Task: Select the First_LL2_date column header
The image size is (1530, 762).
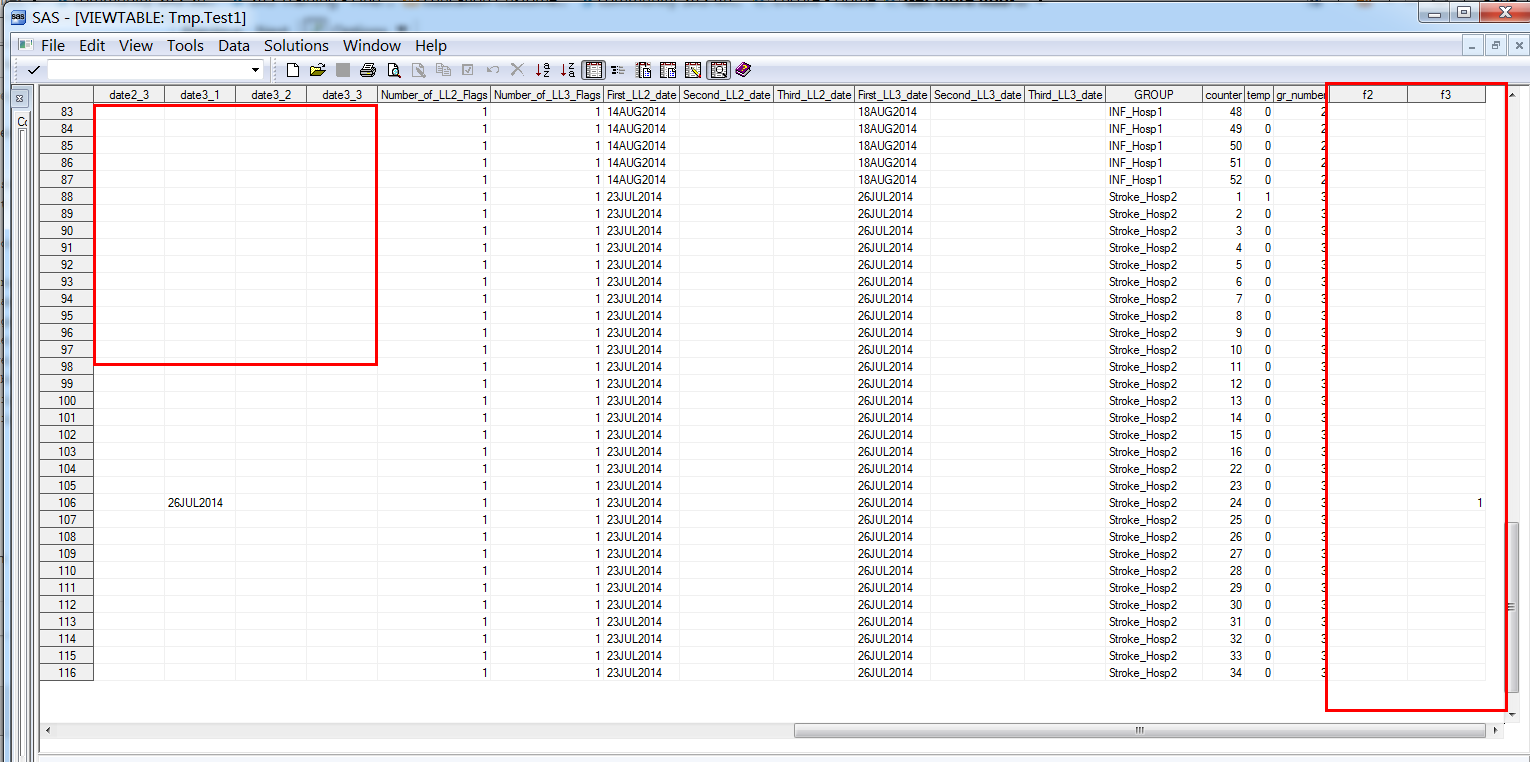Action: tap(641, 95)
